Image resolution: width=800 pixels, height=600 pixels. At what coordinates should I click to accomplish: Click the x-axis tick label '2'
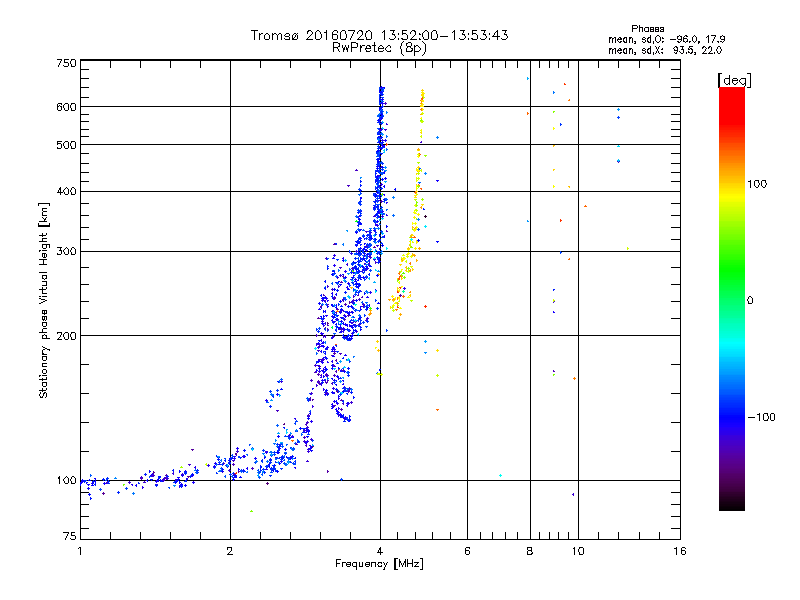tap(230, 551)
